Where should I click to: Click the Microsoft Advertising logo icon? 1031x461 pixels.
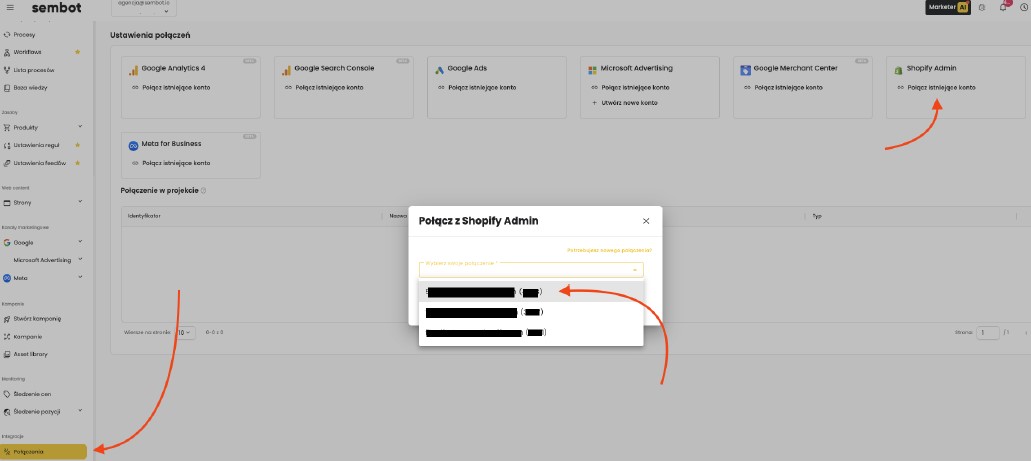[592, 69]
